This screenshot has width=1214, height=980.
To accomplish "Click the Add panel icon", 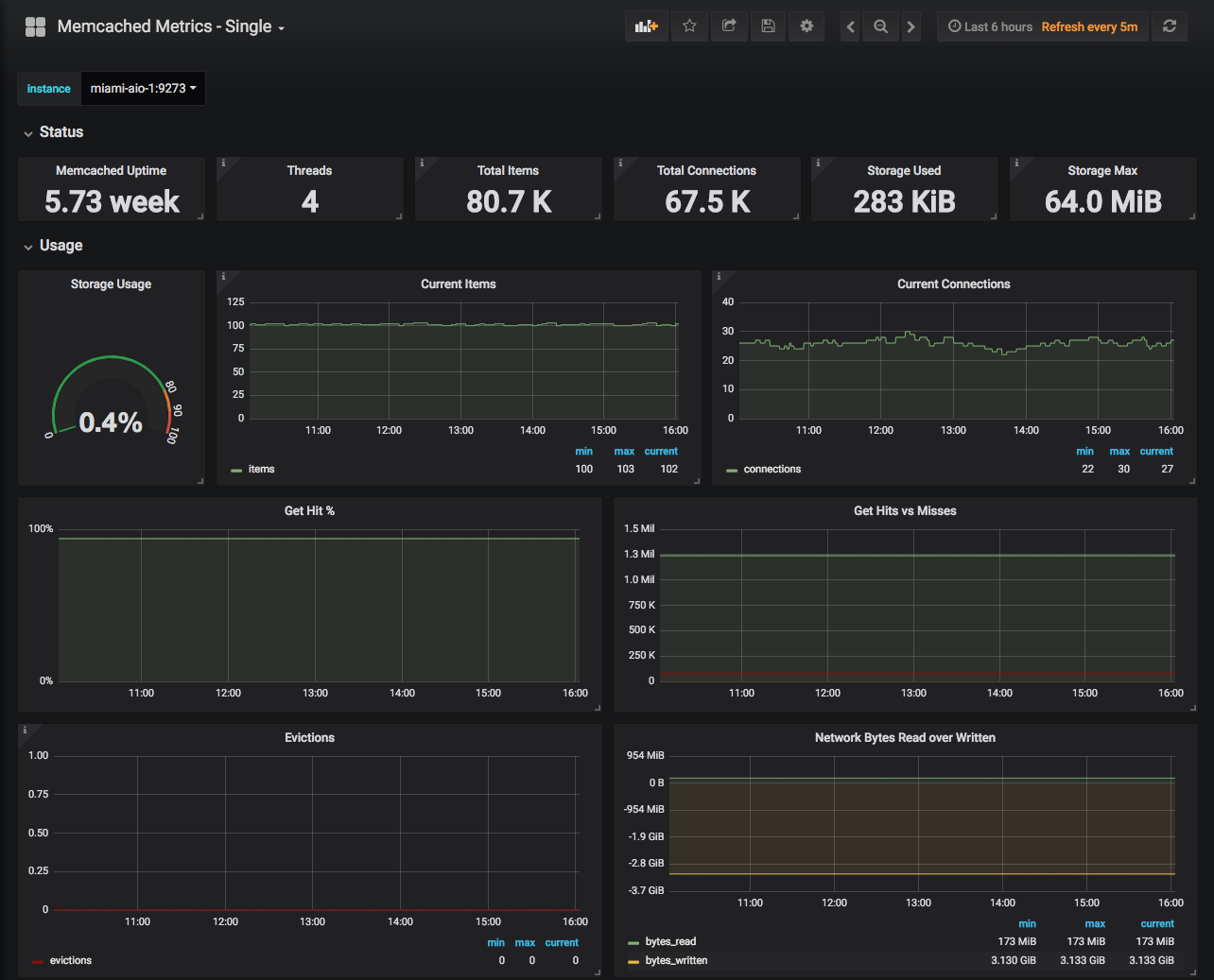I will point(646,26).
